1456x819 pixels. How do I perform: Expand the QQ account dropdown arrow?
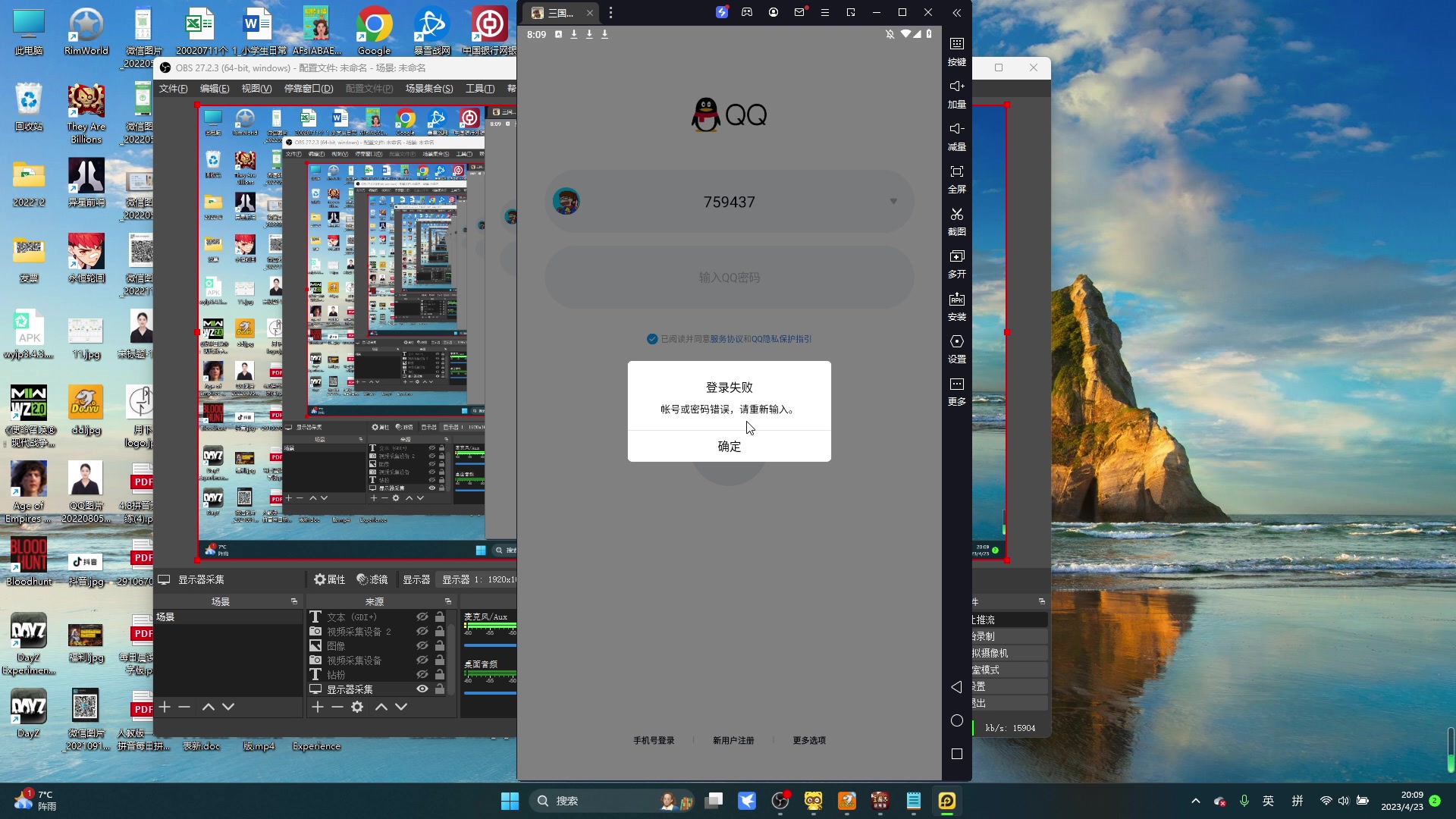(x=893, y=202)
